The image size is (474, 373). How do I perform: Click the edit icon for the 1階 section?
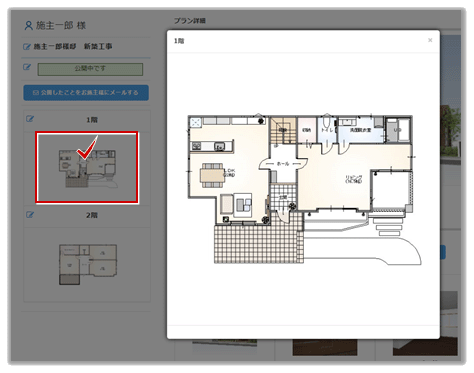(30, 119)
